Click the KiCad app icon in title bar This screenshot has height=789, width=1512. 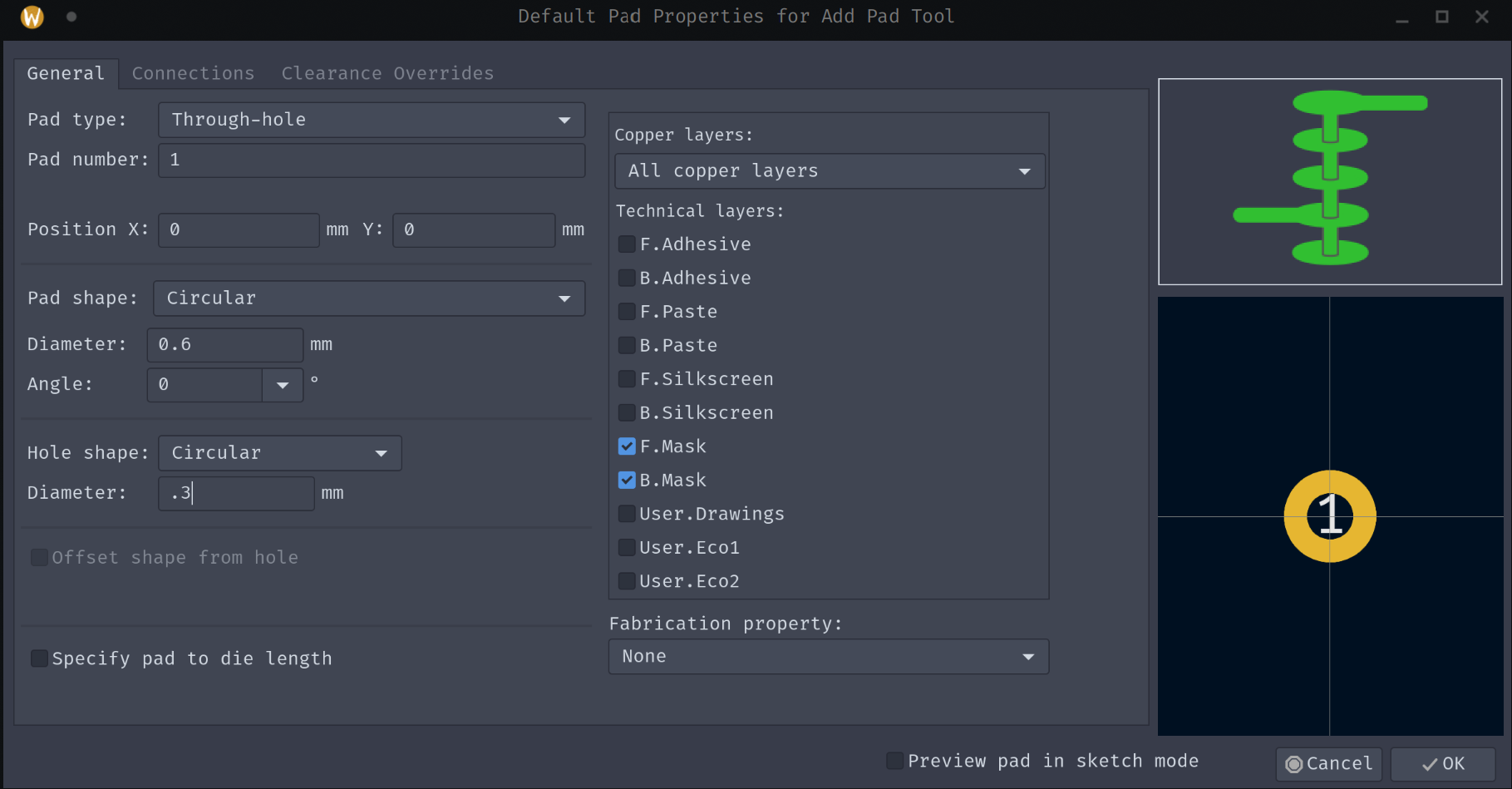32,17
